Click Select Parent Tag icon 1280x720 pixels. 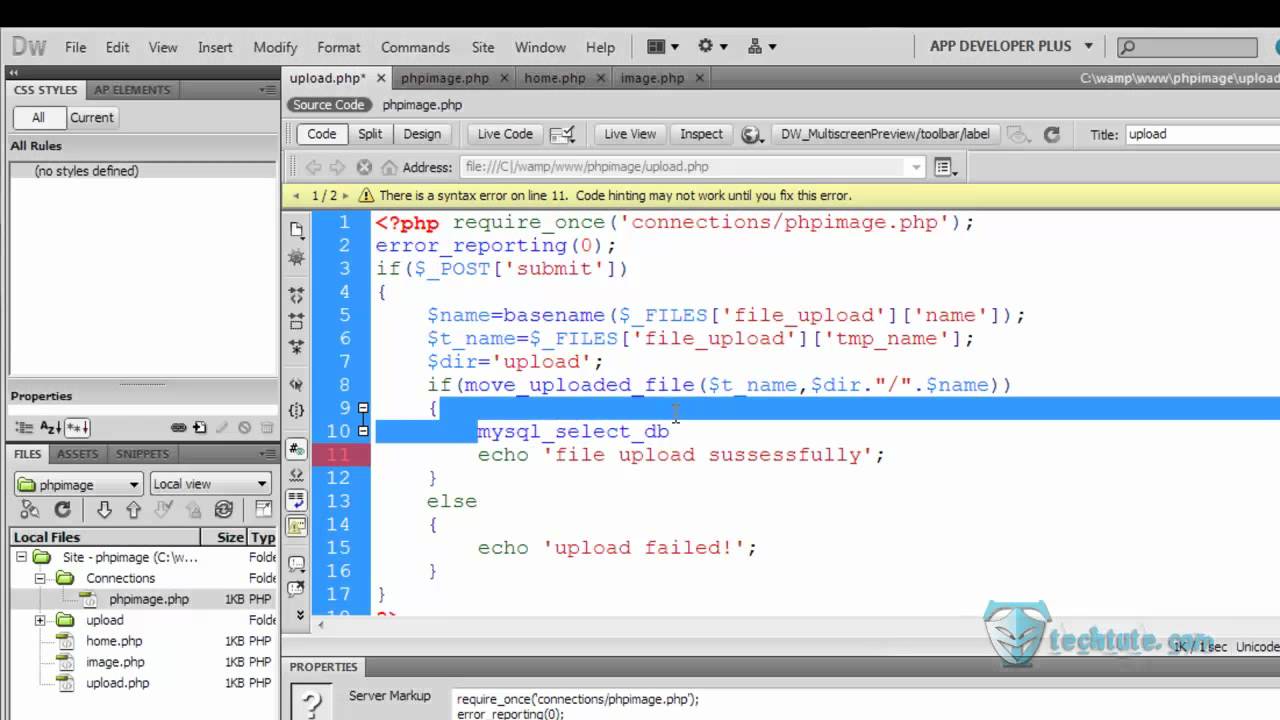coord(297,384)
